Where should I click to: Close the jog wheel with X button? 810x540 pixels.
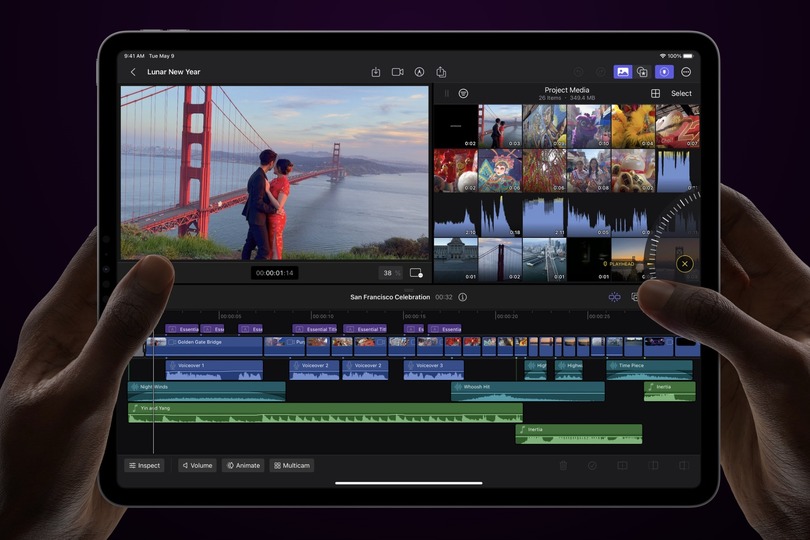pyautogui.click(x=684, y=264)
